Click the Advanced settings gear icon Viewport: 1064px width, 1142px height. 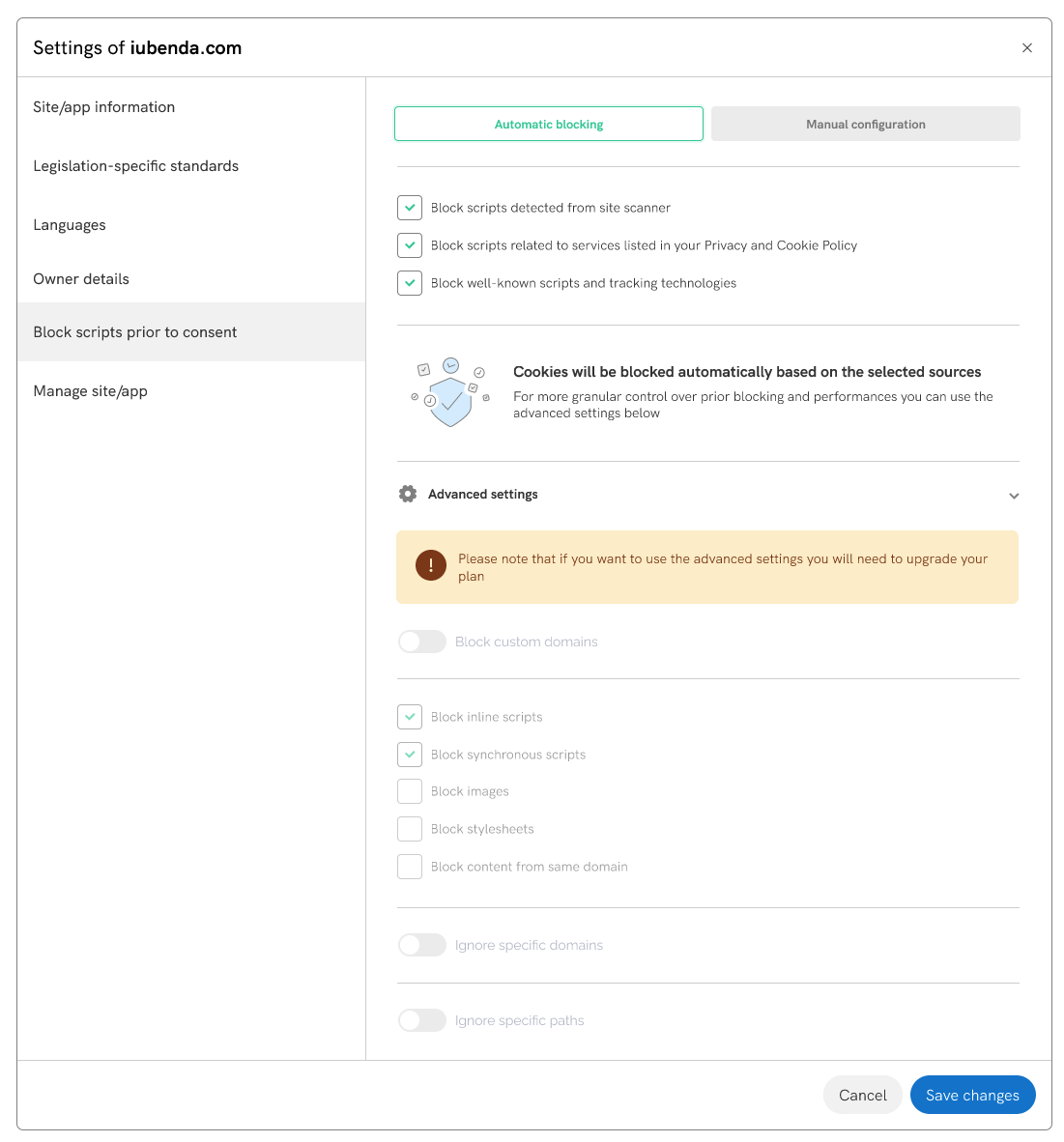click(408, 494)
